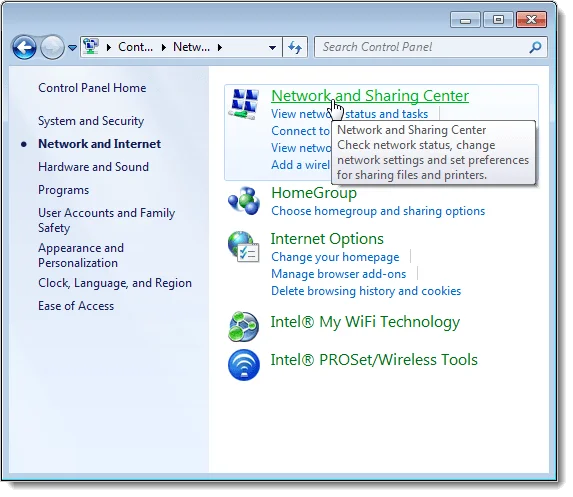Open User Accounts and Family Safety
The width and height of the screenshot is (573, 497).
(x=107, y=220)
